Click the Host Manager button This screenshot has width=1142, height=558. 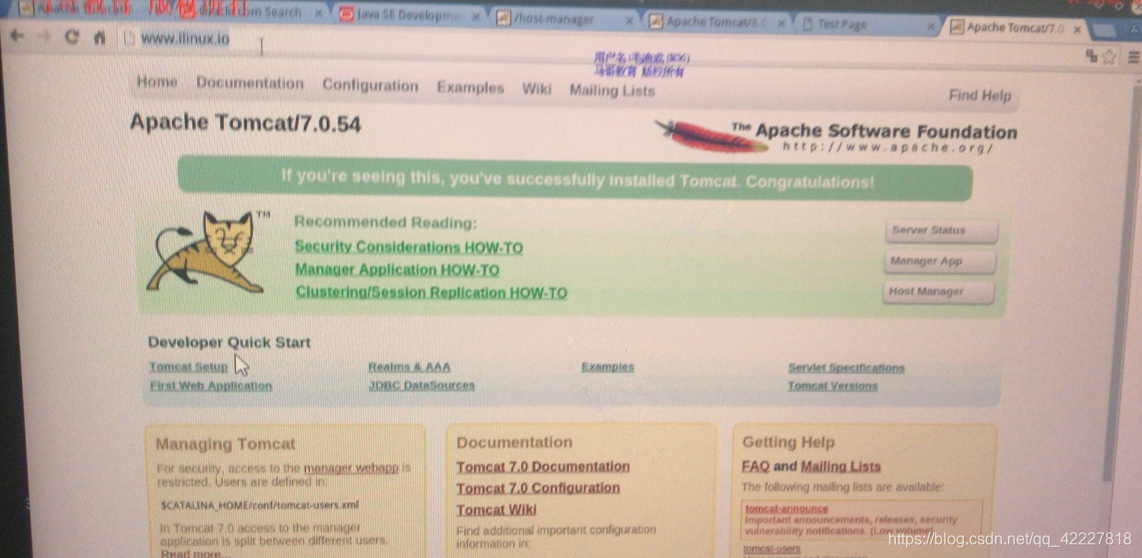click(938, 291)
